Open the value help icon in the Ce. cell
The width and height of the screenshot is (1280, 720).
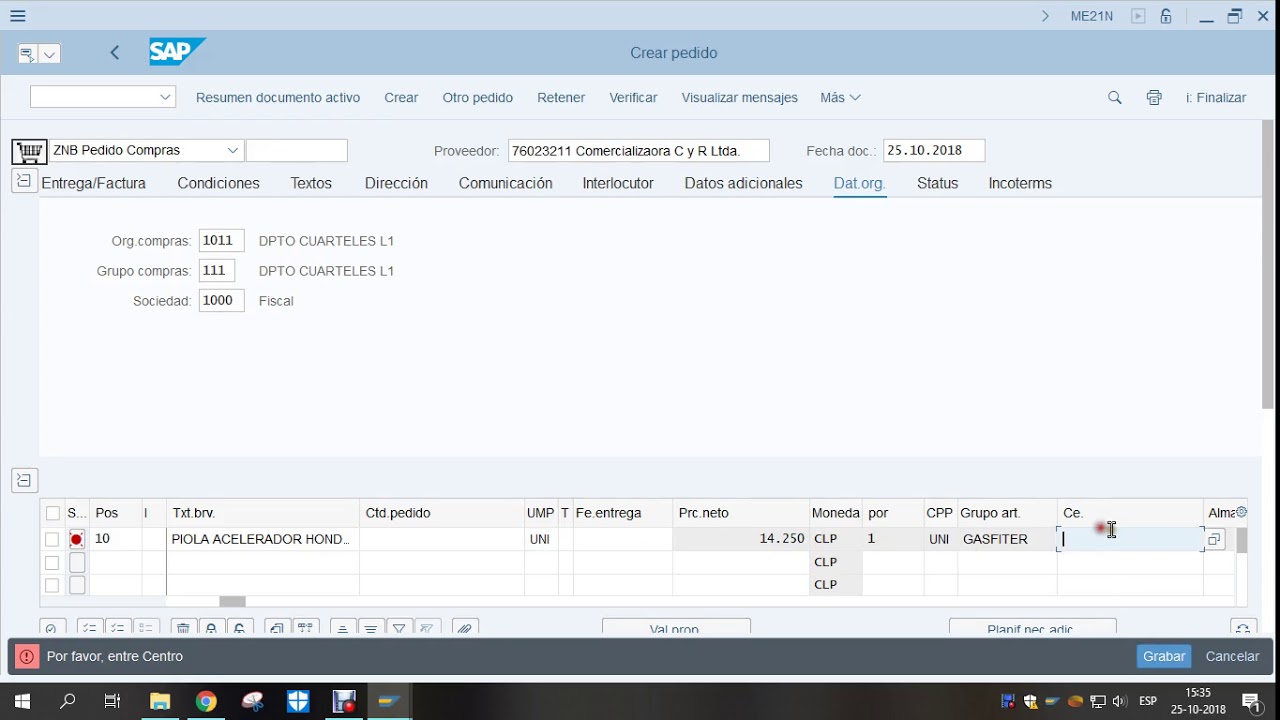pyautogui.click(x=1214, y=539)
